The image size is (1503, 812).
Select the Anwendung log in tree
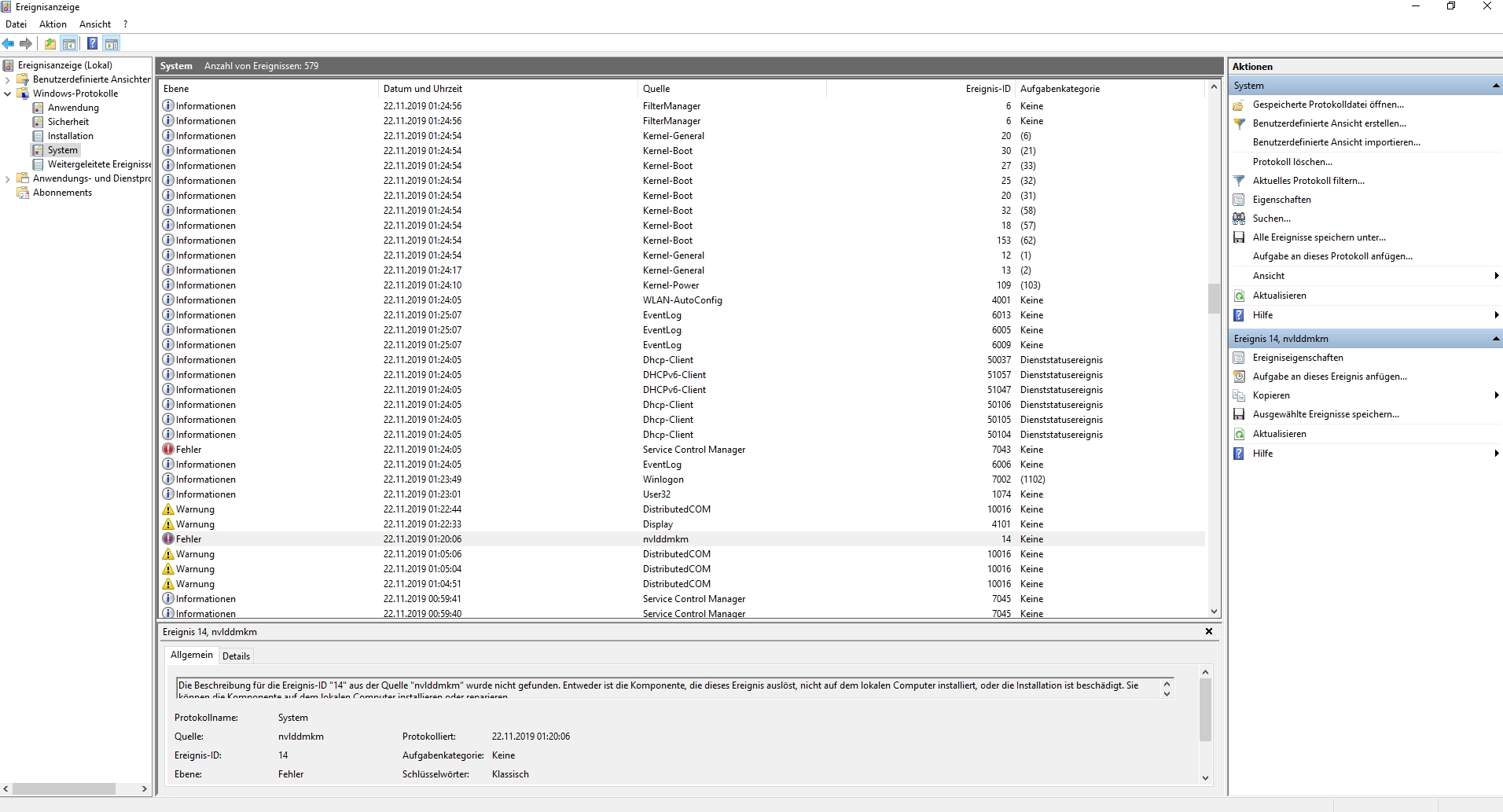tap(73, 108)
